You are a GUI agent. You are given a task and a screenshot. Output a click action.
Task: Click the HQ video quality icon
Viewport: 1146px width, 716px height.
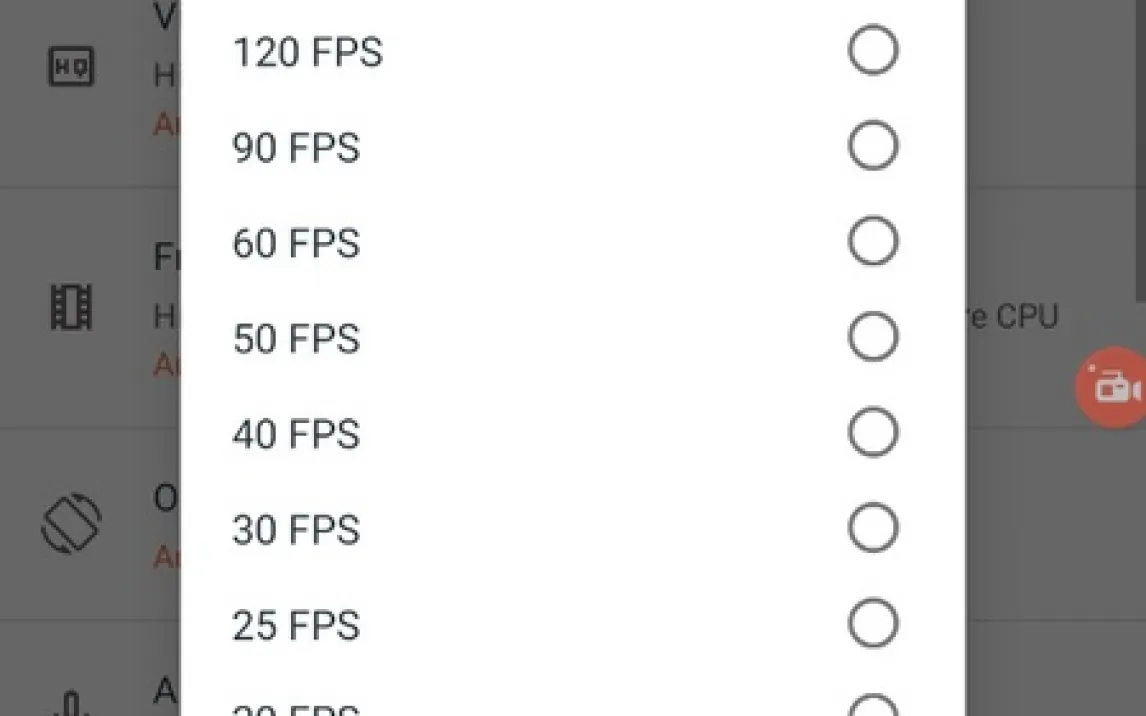click(x=72, y=67)
